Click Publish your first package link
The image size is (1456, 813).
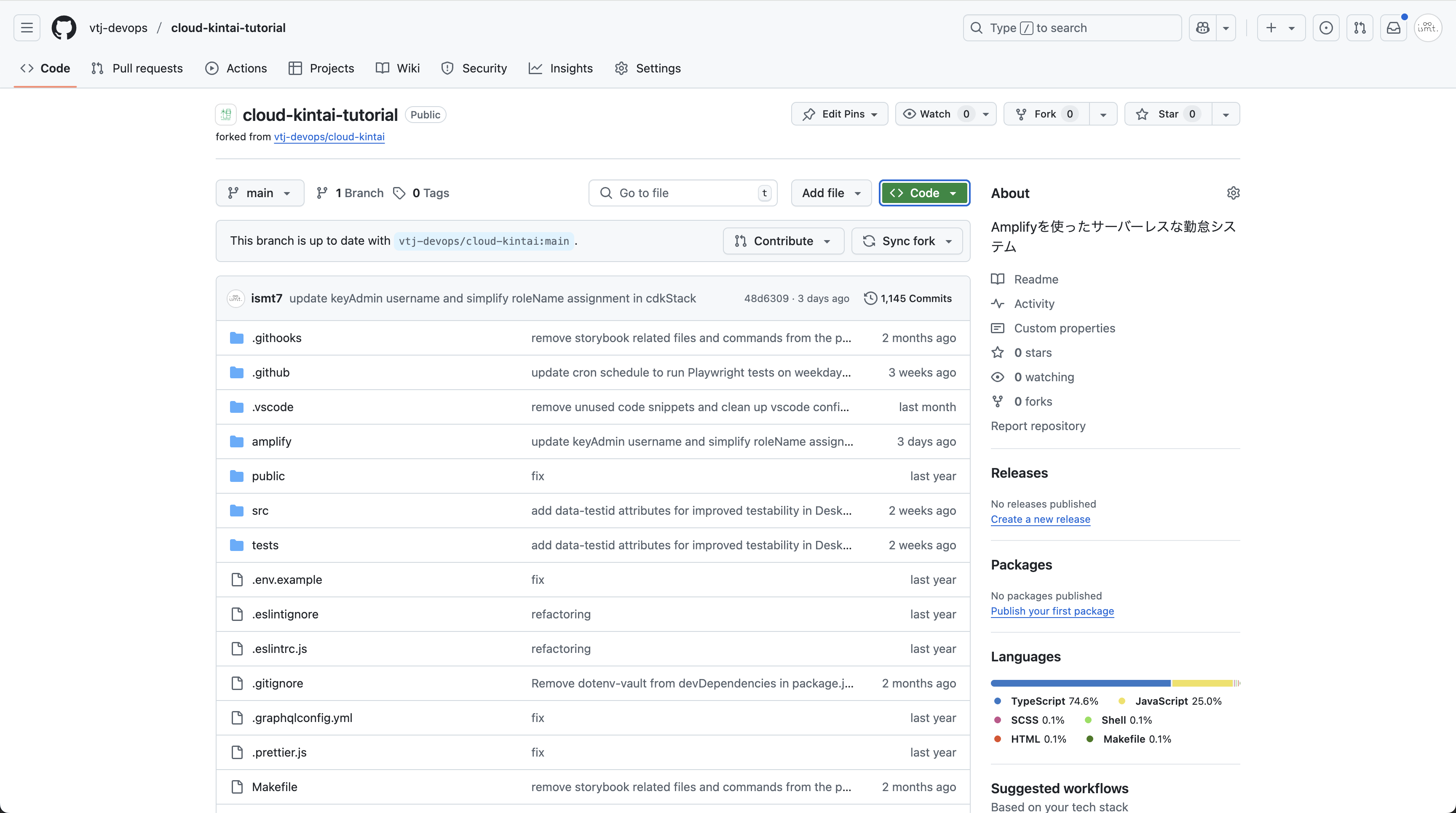[1052, 611]
